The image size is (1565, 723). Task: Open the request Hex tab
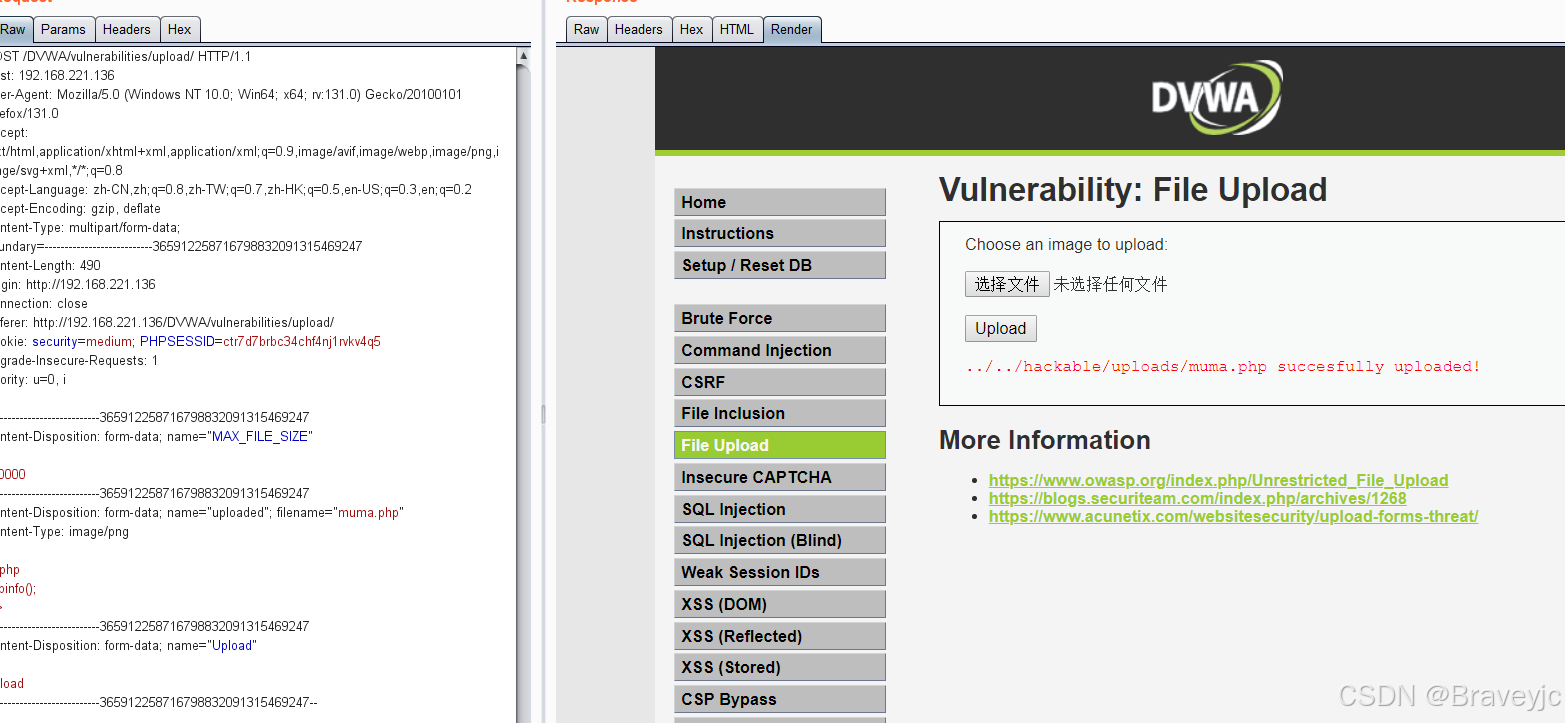179,29
